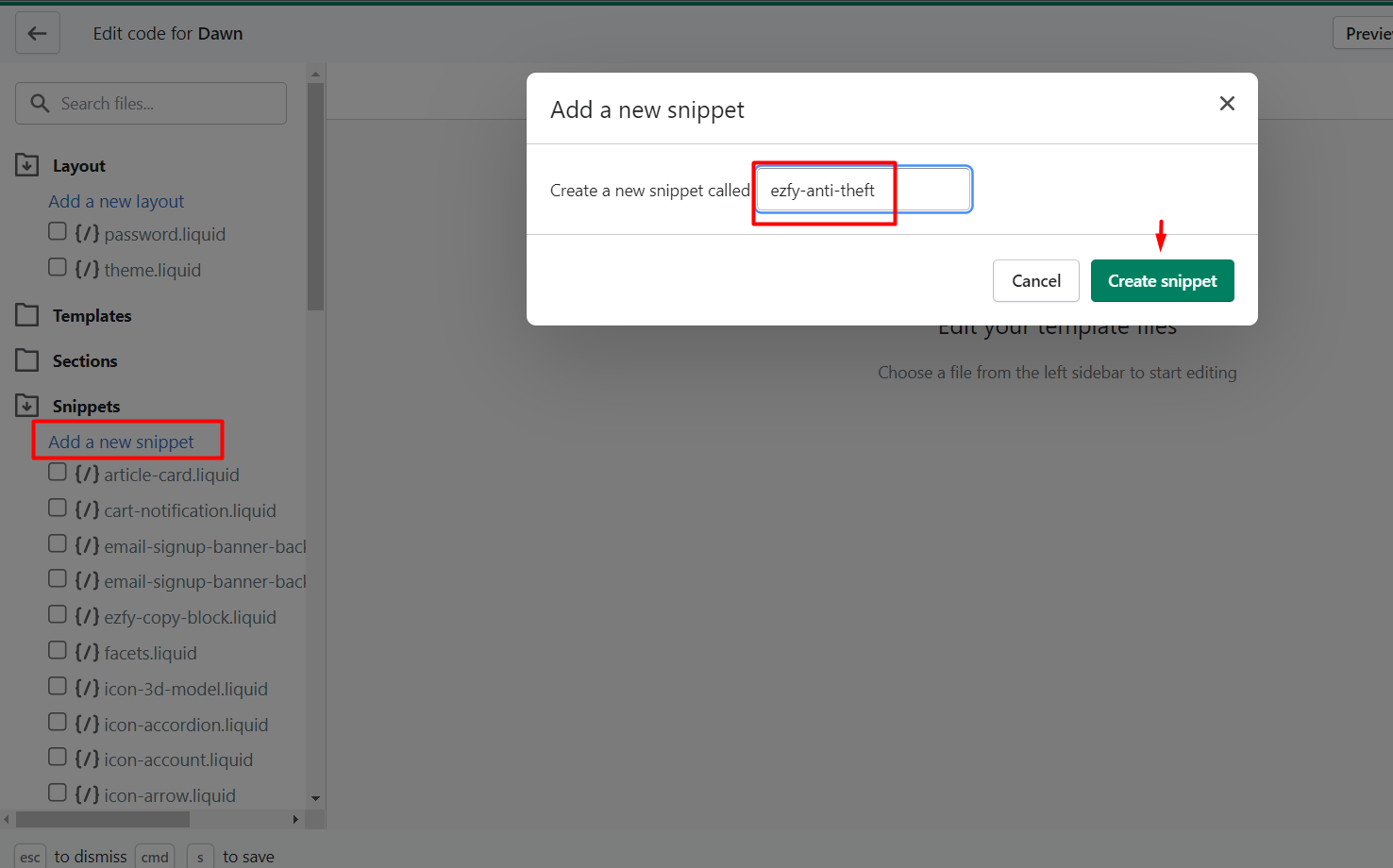Click liquid icon of cart-notification.liquid
The image size is (1393, 868).
tap(87, 509)
